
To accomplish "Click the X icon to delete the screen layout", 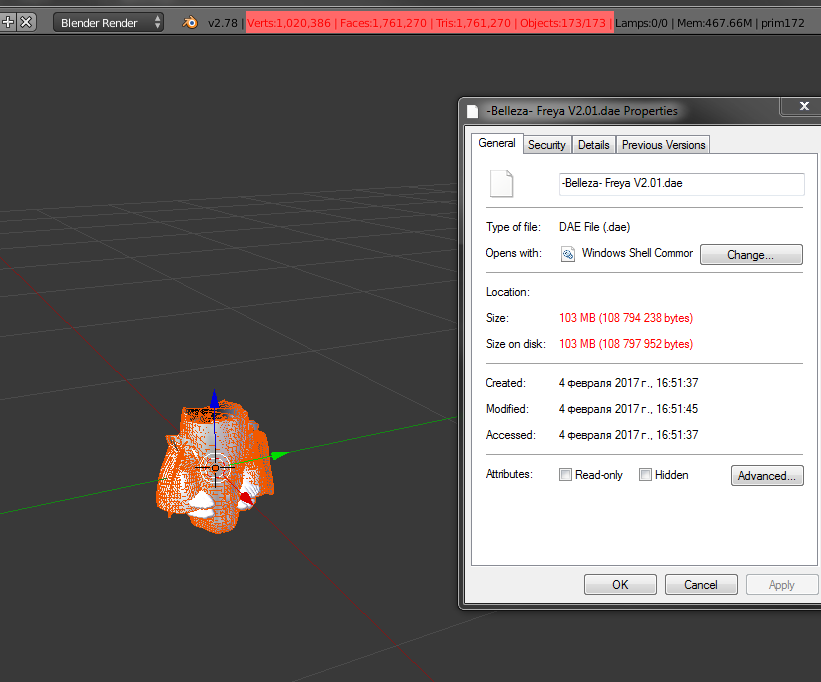I will [x=26, y=22].
